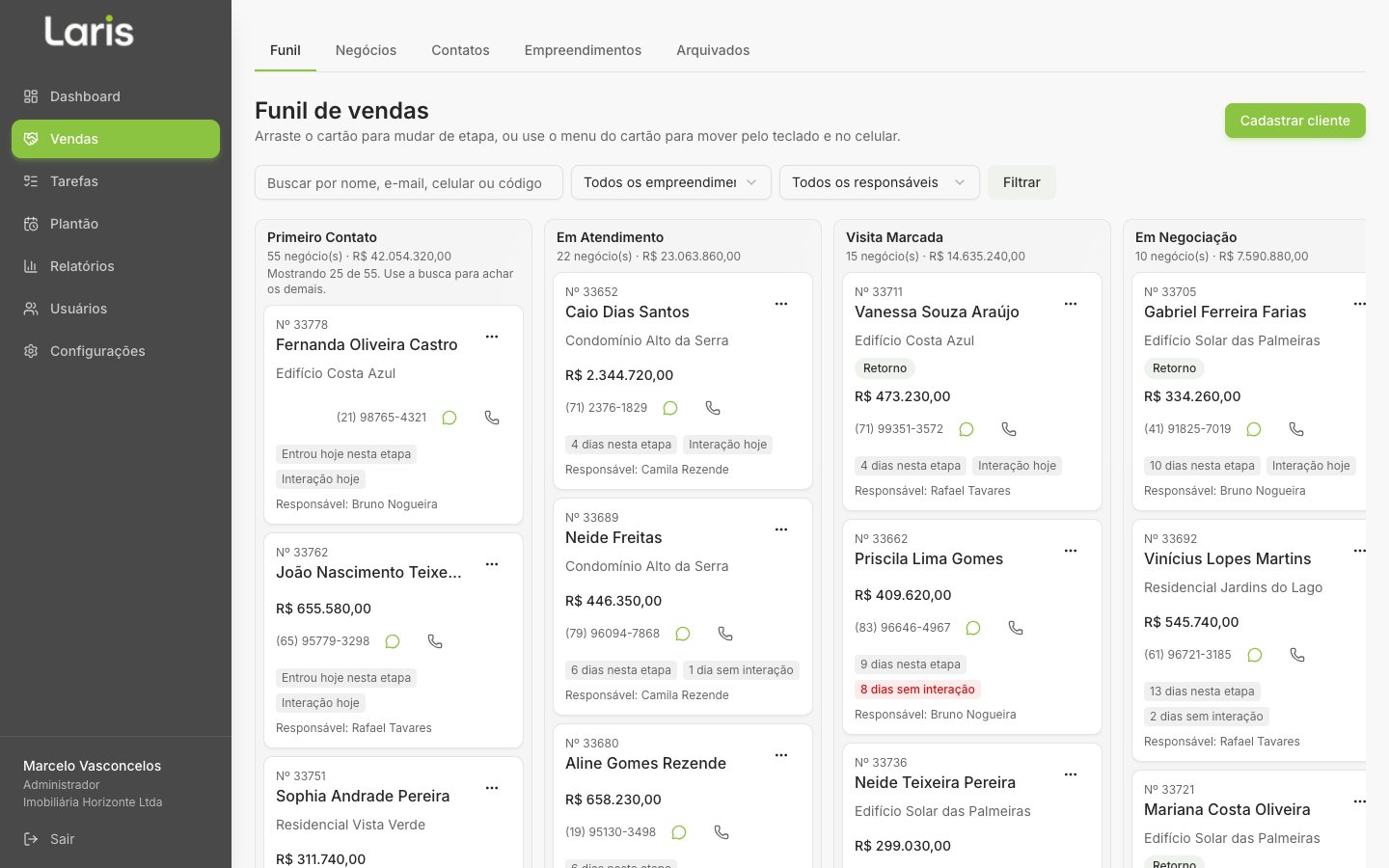The image size is (1389, 868).
Task: Expand the Todos os responsáveis dropdown
Action: (x=880, y=182)
